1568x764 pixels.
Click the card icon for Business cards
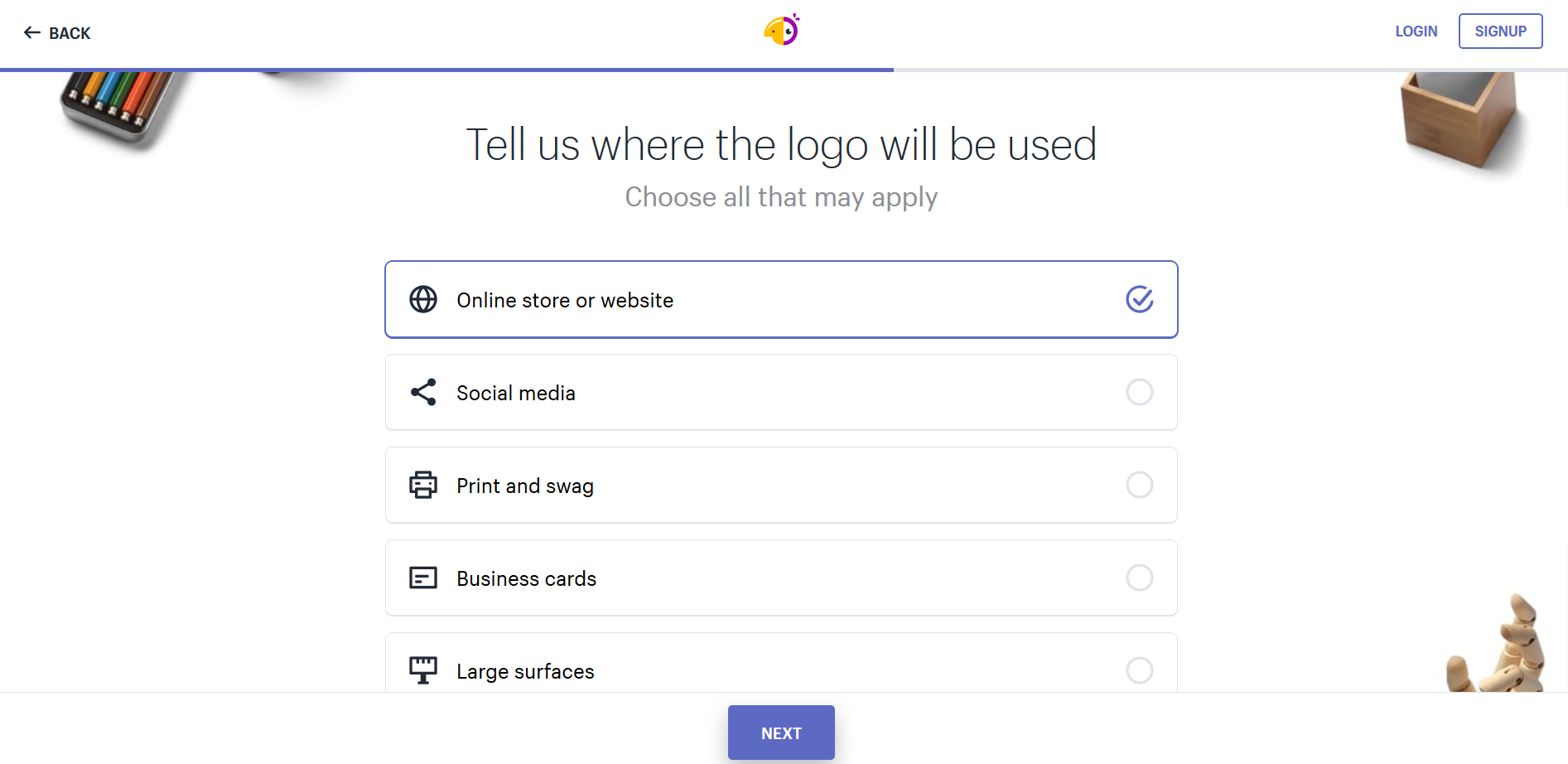point(423,578)
